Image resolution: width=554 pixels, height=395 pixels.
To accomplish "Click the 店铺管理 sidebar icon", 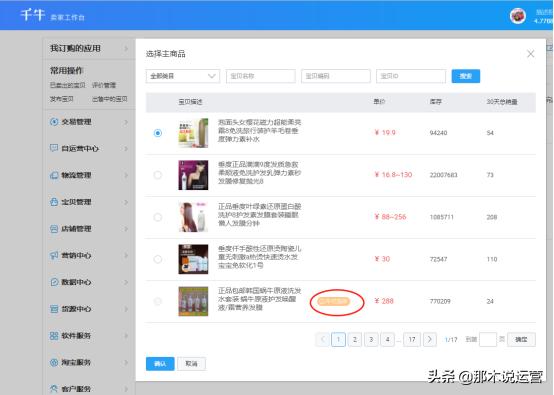I will (54, 229).
